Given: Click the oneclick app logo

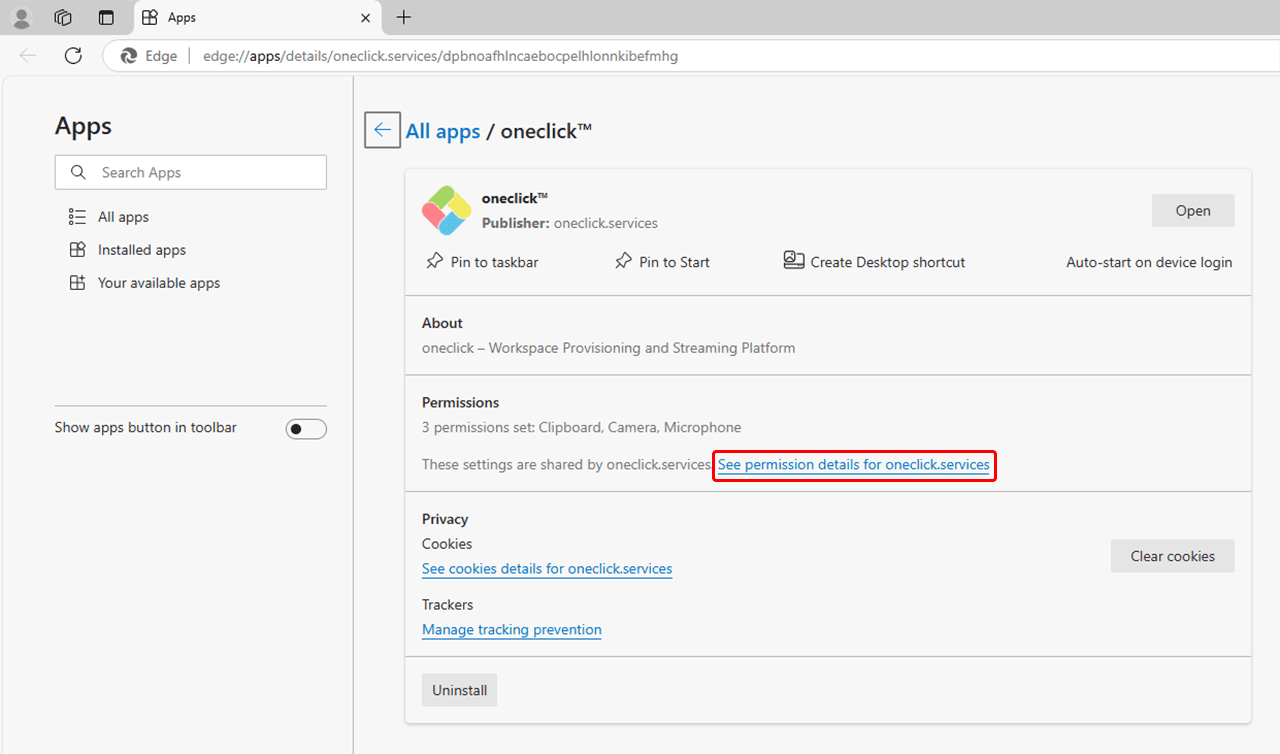Looking at the screenshot, I should (x=446, y=210).
